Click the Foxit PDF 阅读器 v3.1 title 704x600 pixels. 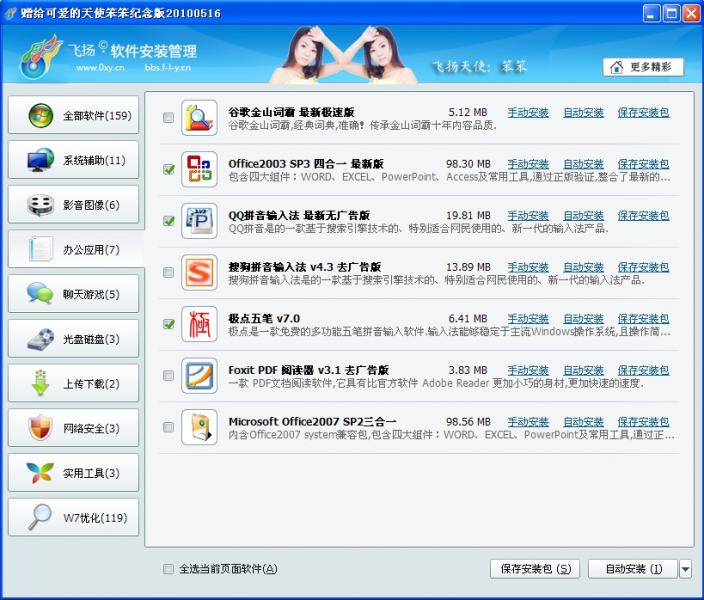click(x=308, y=371)
